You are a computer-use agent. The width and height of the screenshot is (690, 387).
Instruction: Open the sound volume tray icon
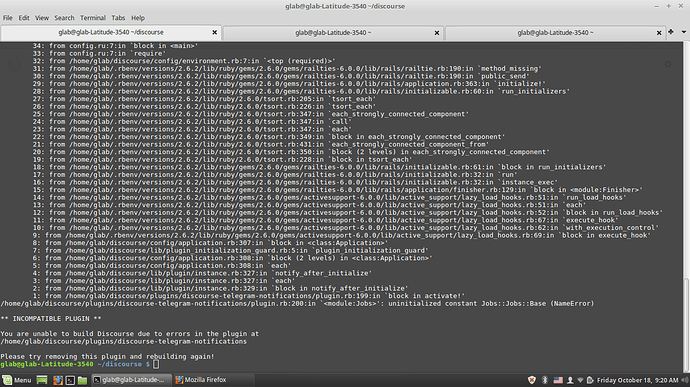click(x=685, y=380)
